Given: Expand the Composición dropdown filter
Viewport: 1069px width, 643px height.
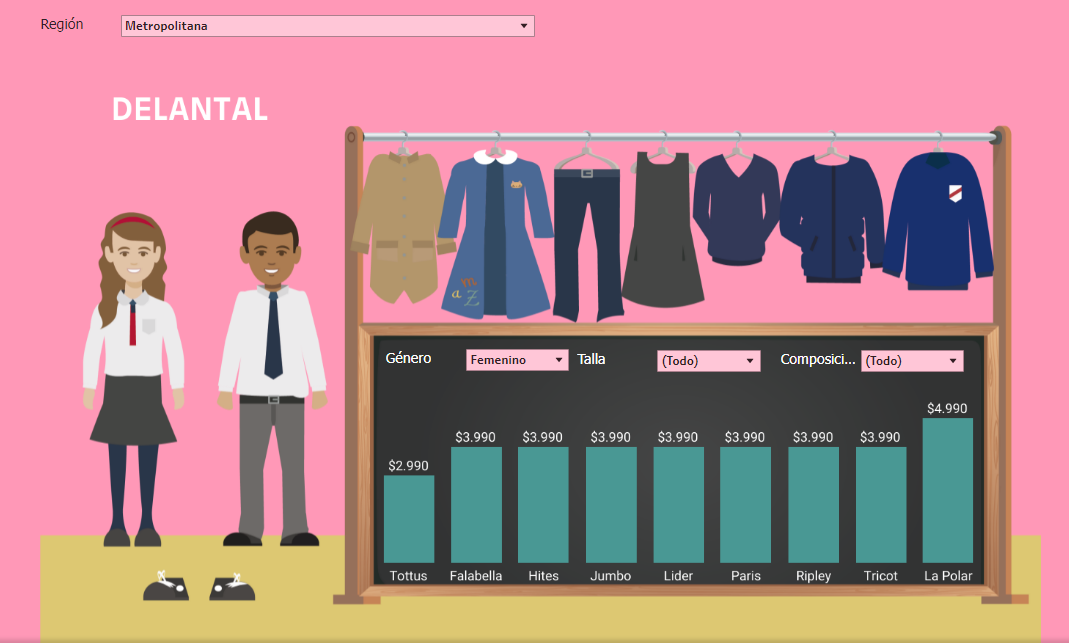Looking at the screenshot, I should [912, 361].
